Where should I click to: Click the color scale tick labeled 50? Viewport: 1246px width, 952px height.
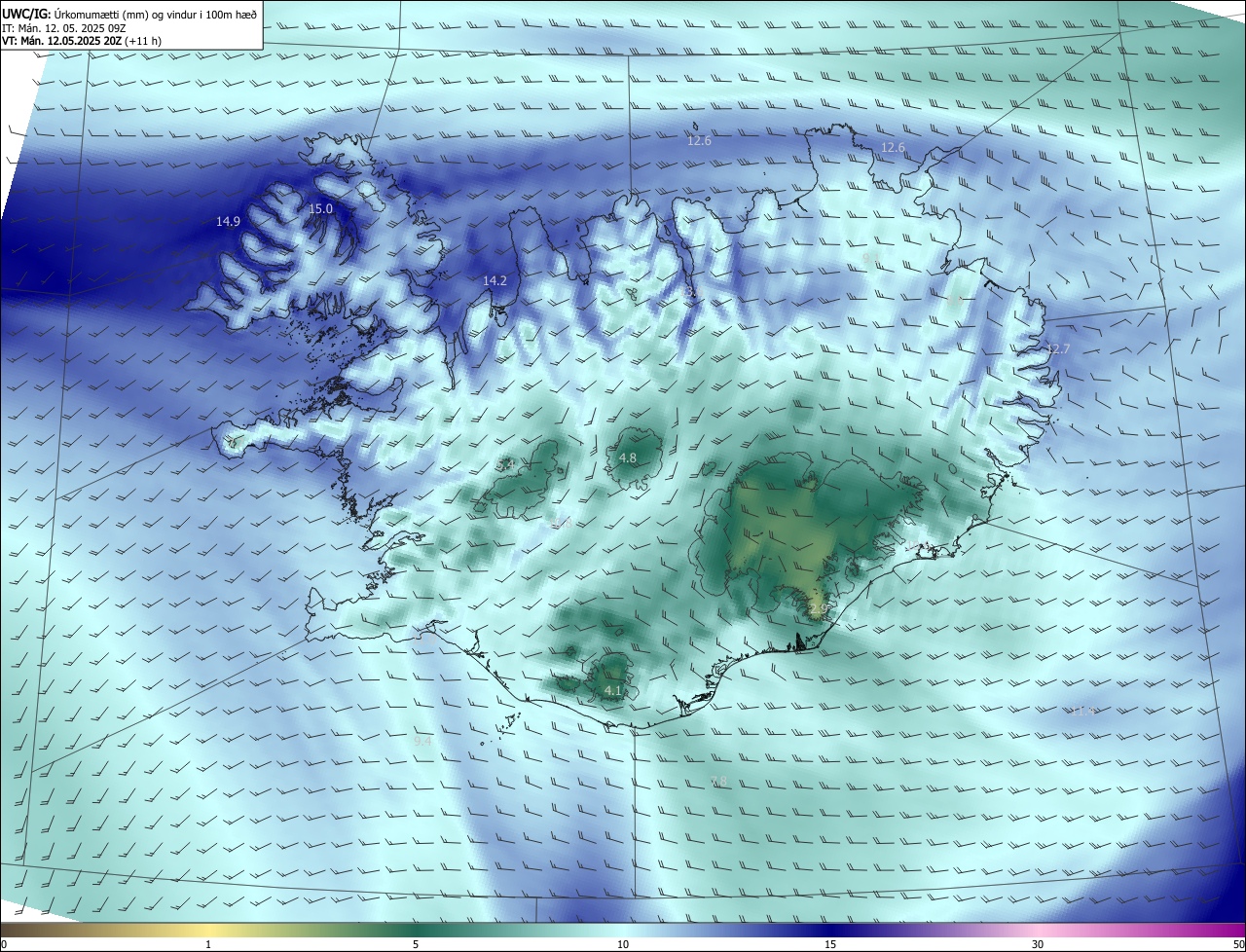(x=1238, y=944)
